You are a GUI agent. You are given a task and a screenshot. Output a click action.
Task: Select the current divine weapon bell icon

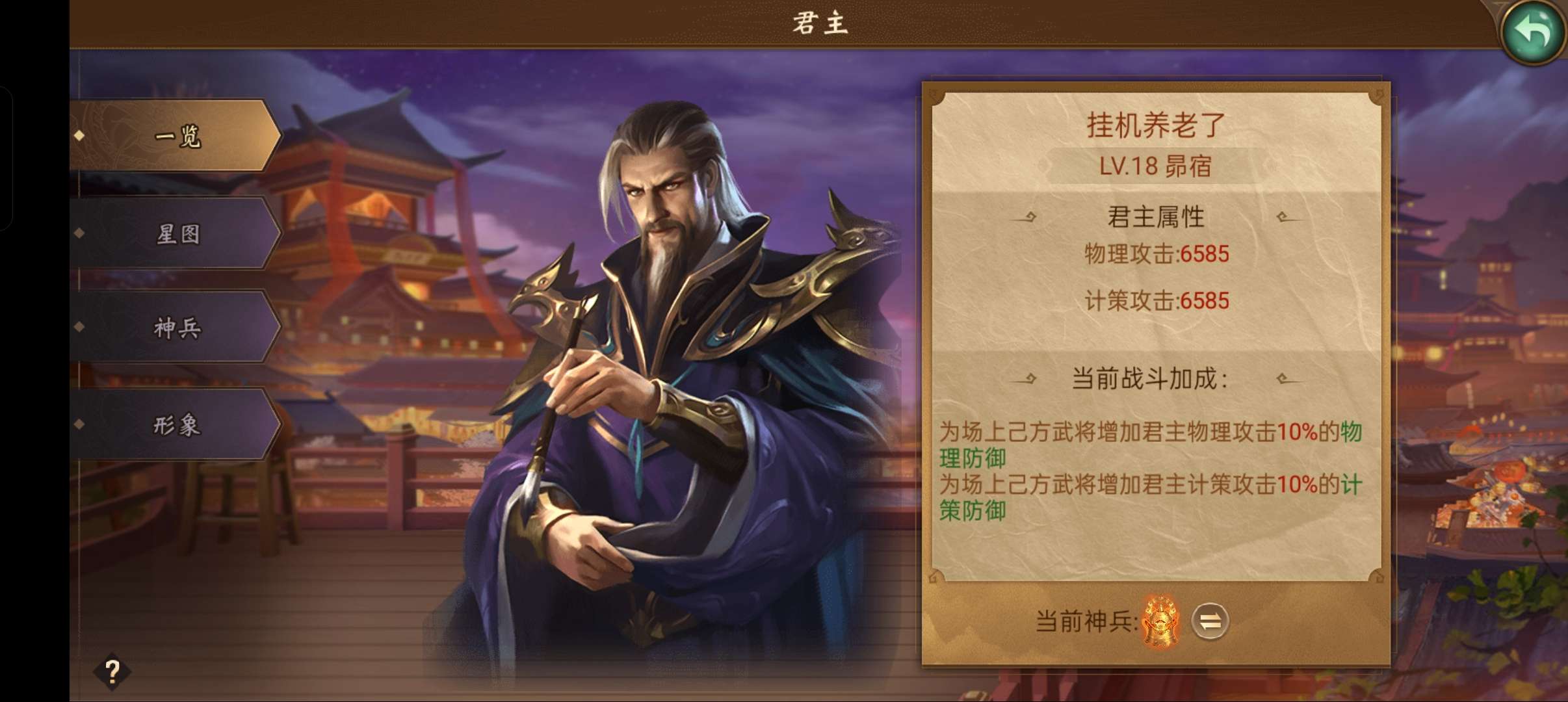(x=1161, y=622)
